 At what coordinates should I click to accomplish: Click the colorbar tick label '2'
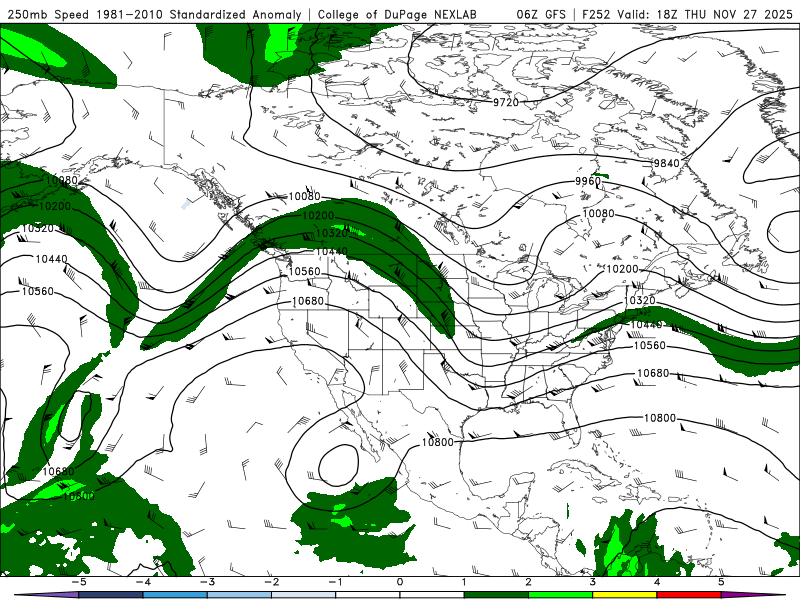click(x=528, y=582)
